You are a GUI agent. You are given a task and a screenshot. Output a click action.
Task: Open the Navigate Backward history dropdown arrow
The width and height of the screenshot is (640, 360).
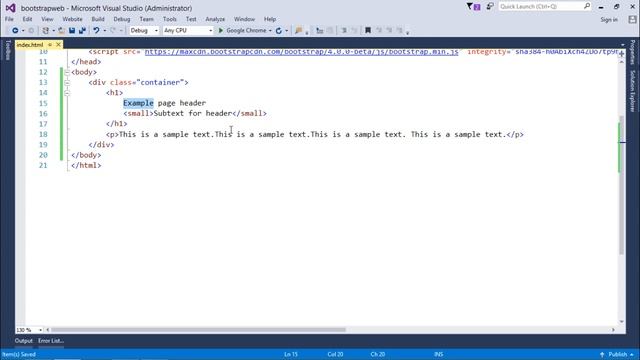coord(23,31)
